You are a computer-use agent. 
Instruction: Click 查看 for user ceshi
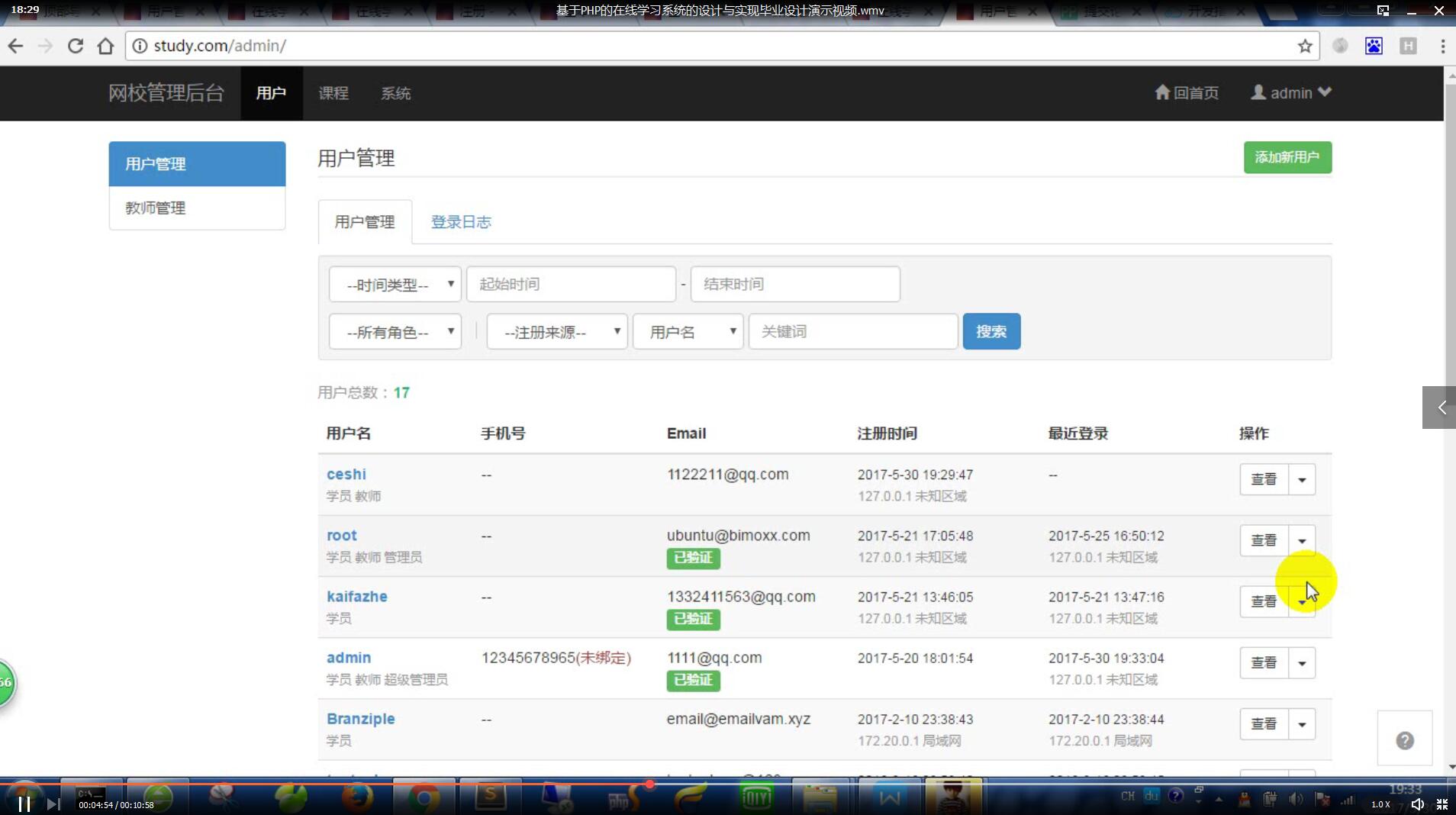point(1264,479)
